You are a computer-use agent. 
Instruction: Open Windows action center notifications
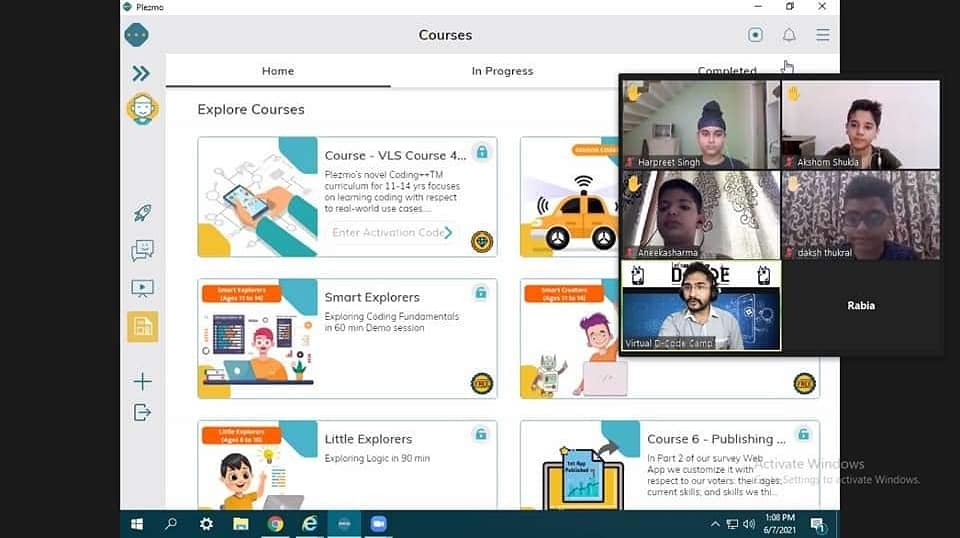(818, 525)
